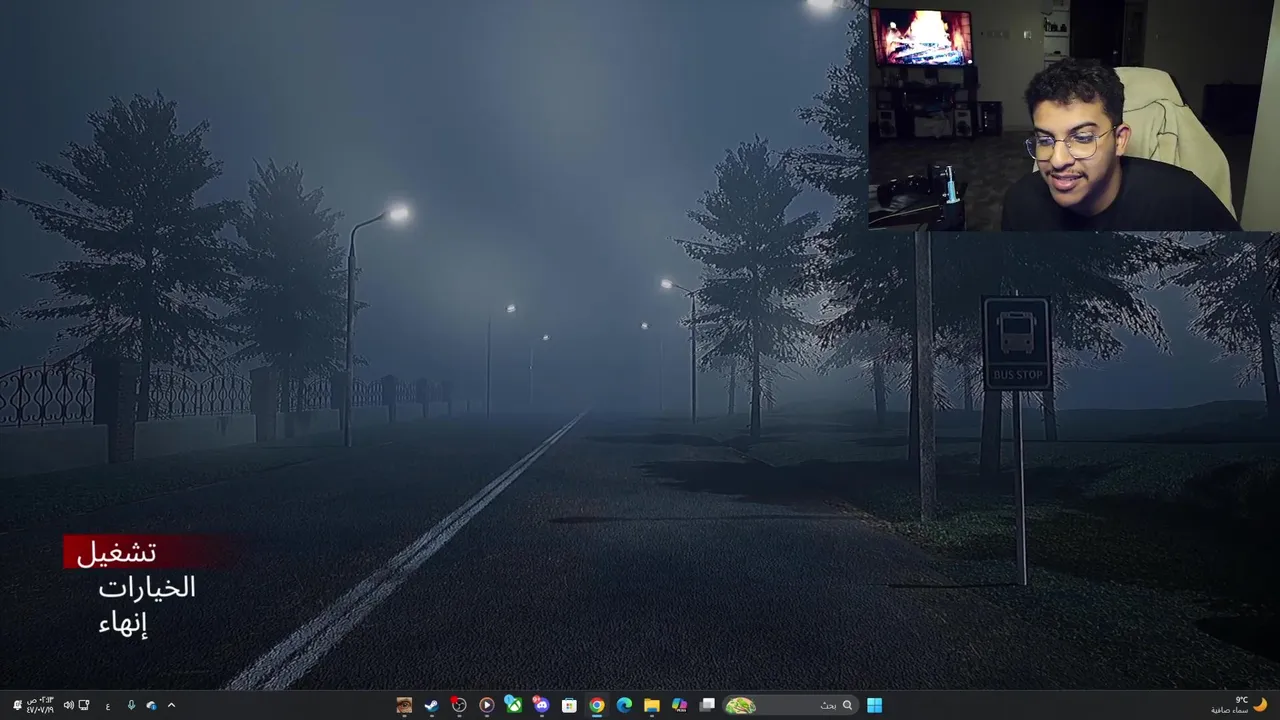Open the weather widget showing 9°C
Viewport: 1280px width, 720px height.
[x=1239, y=705]
